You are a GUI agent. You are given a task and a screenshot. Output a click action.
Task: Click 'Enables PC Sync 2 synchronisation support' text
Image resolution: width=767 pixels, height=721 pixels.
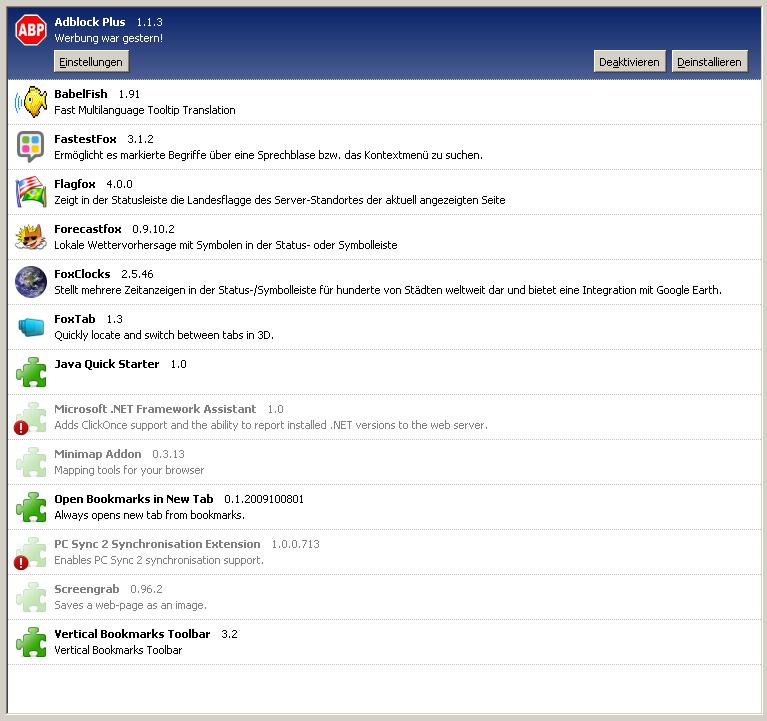pyautogui.click(x=159, y=560)
